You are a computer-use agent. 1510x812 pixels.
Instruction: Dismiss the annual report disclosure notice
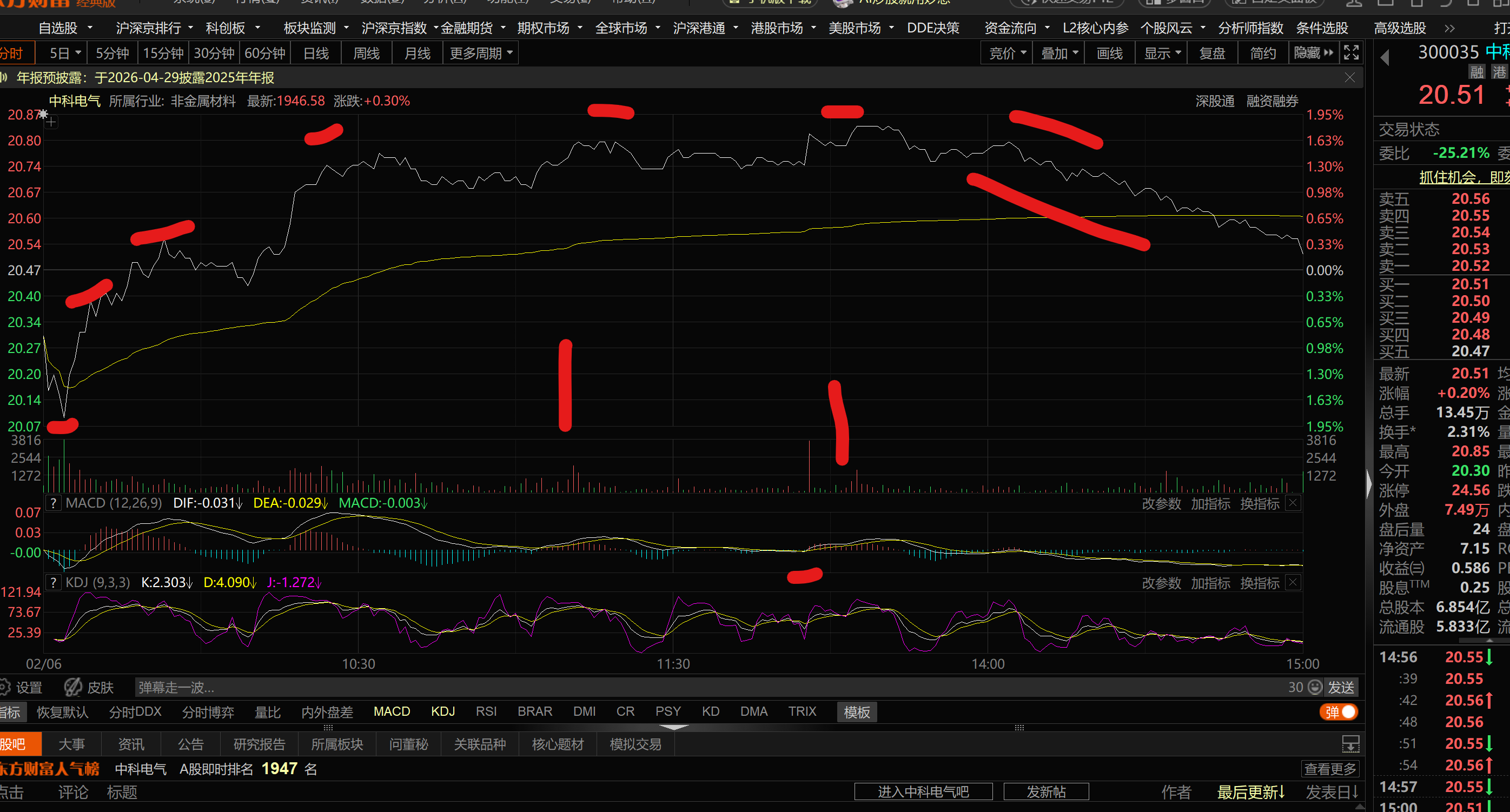pyautogui.click(x=1349, y=78)
